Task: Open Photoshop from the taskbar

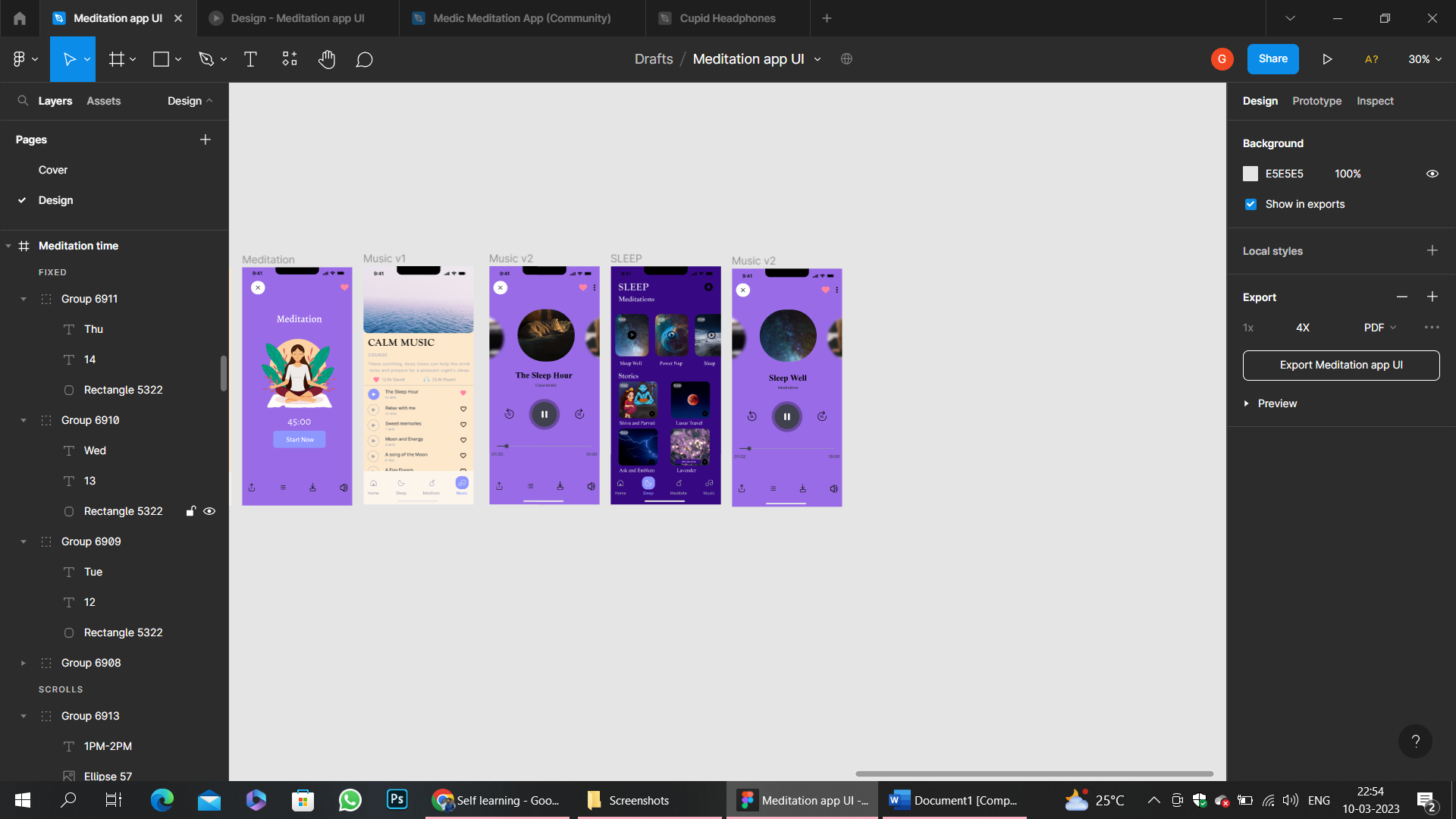Action: (x=397, y=799)
